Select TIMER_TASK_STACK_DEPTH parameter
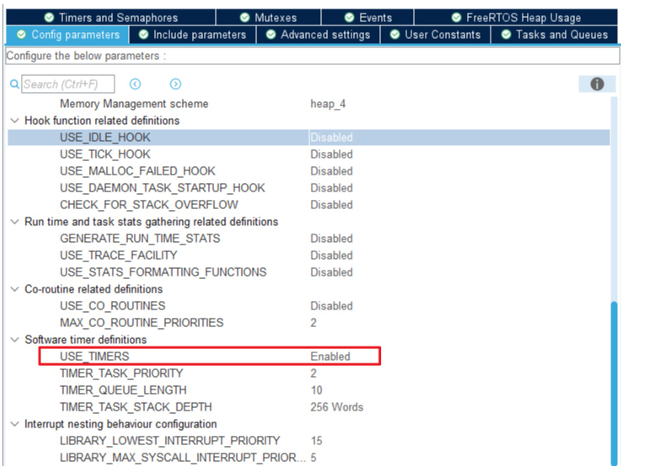The image size is (647, 475). coord(136,407)
